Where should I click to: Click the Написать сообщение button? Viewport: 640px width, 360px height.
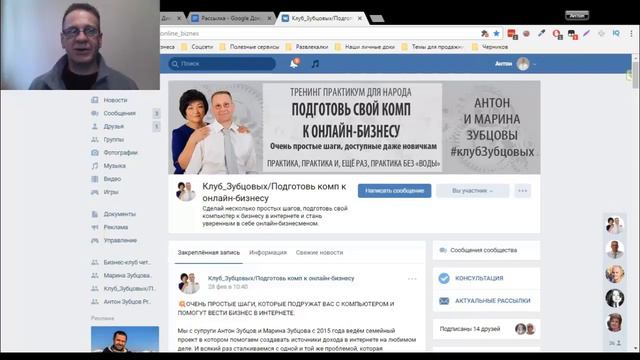click(394, 191)
